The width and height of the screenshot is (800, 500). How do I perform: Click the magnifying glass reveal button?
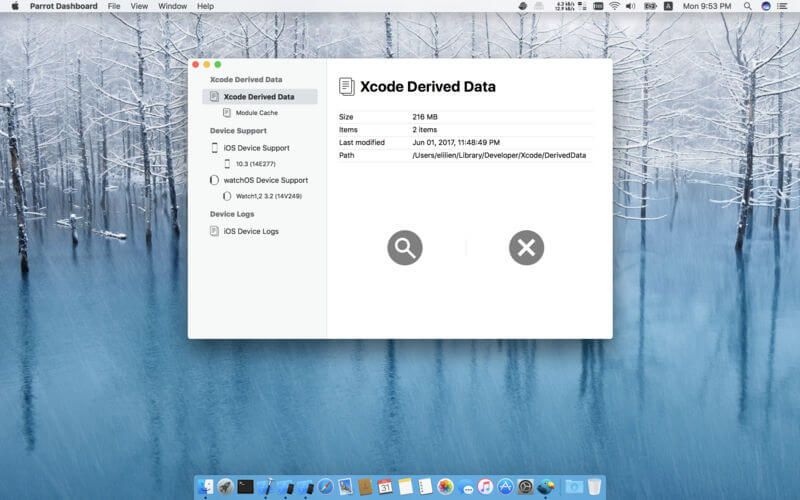click(405, 248)
